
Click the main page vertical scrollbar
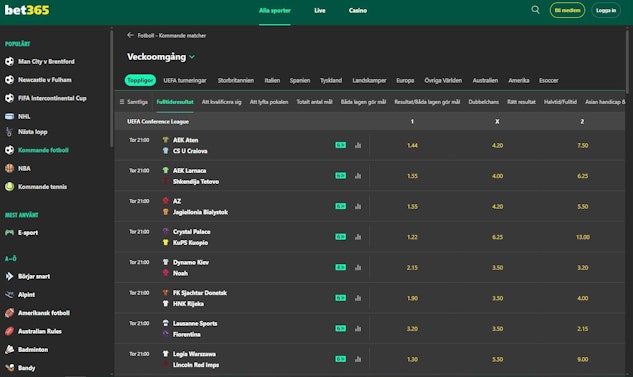click(627, 61)
